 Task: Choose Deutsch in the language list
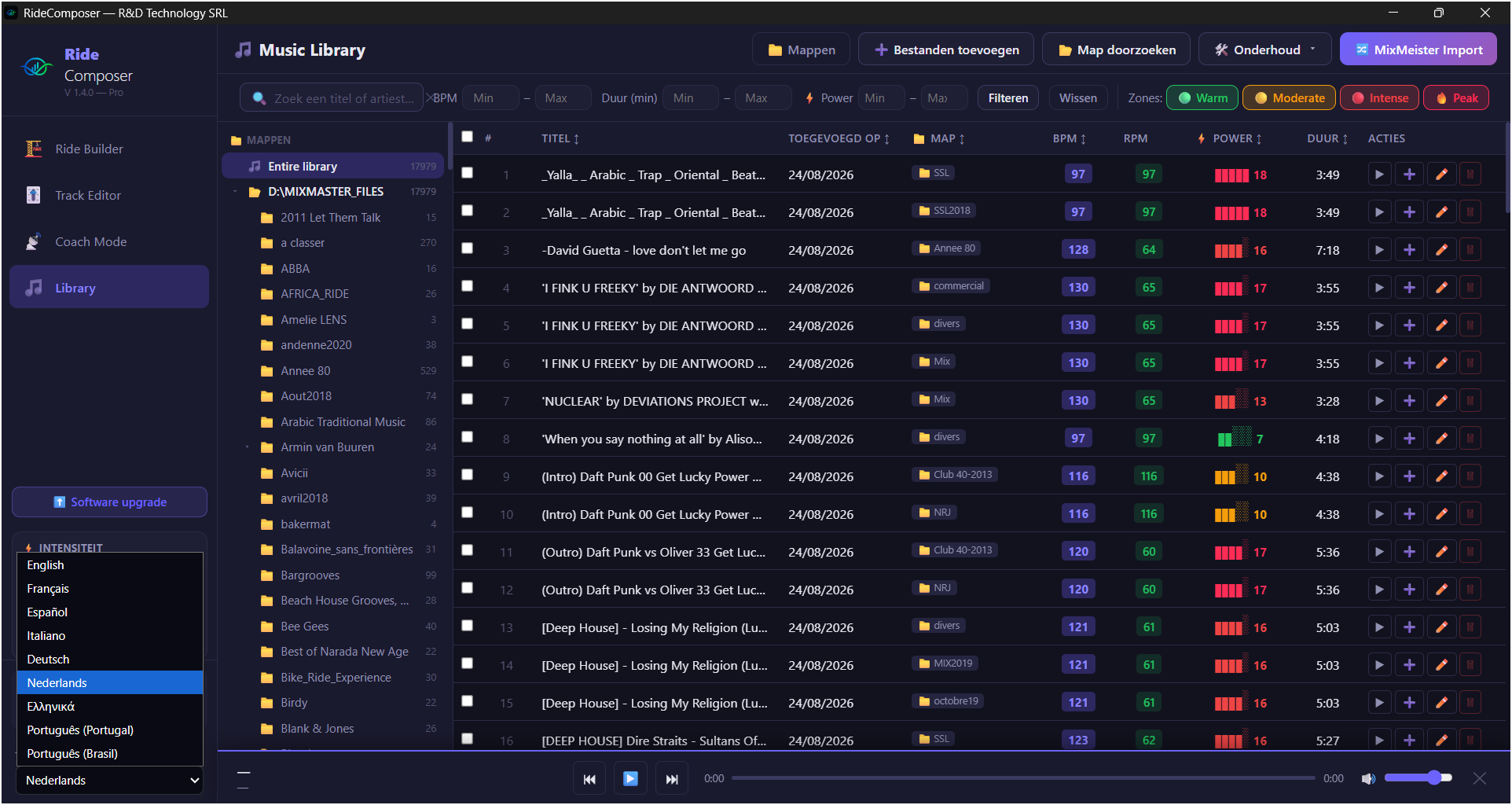(x=109, y=660)
